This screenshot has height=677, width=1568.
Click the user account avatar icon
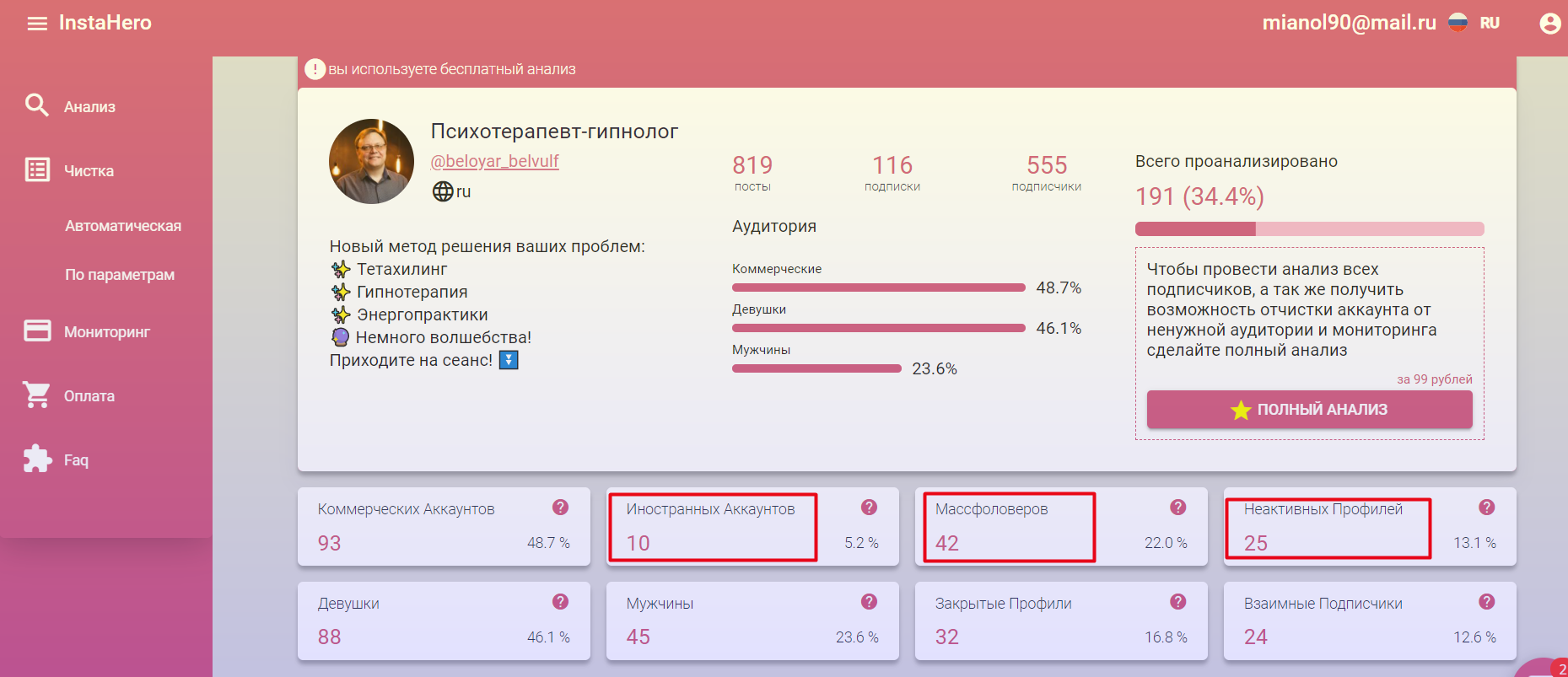pyautogui.click(x=1549, y=24)
